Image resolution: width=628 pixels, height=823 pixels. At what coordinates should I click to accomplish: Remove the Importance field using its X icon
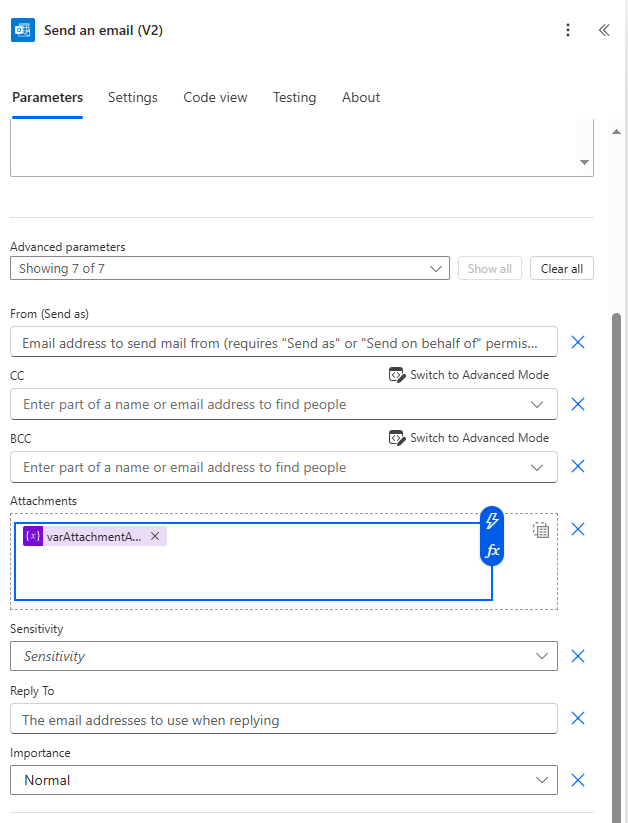pyautogui.click(x=578, y=780)
